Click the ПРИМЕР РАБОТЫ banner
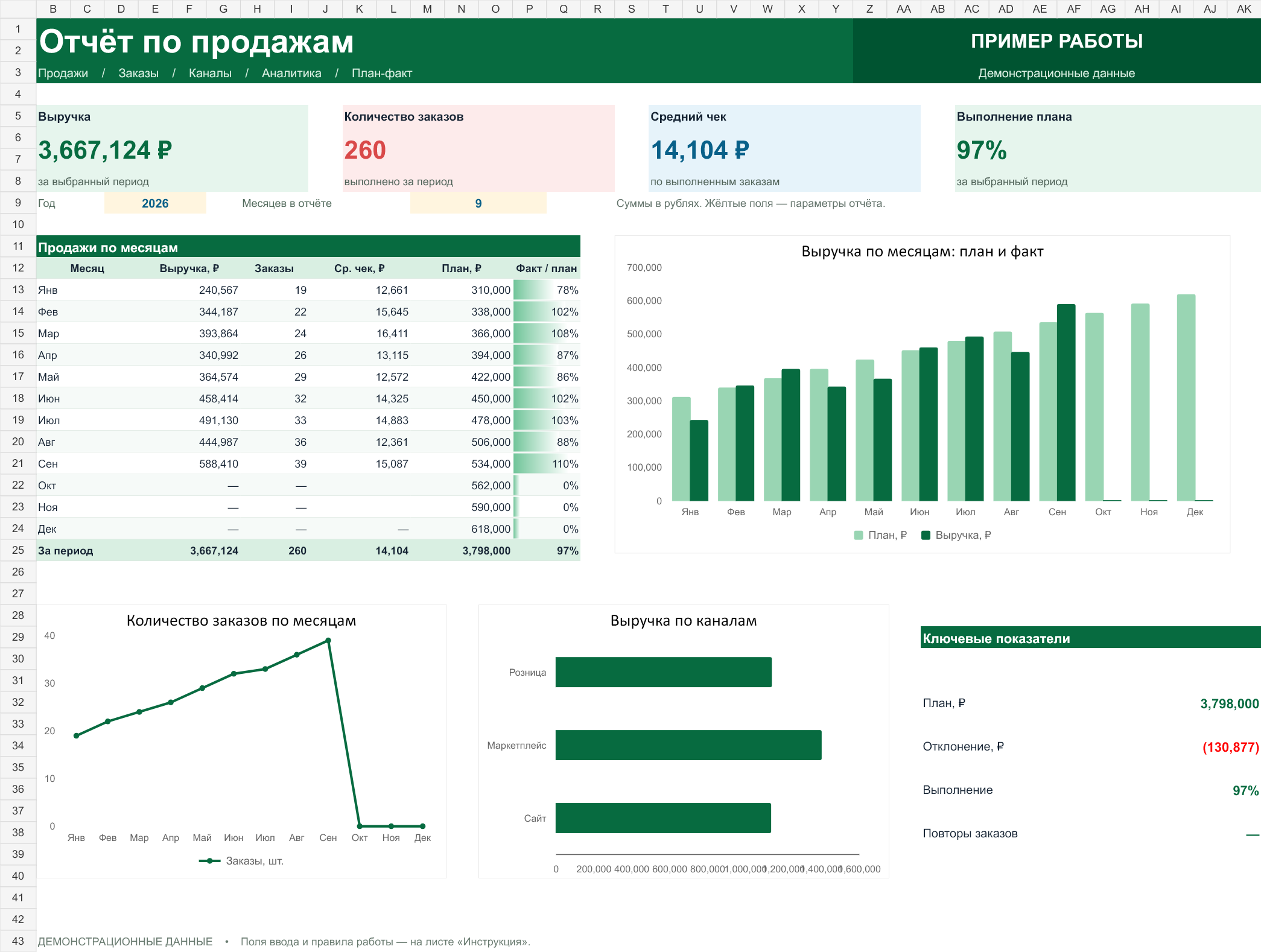This screenshot has width=1261, height=952. pos(1056,41)
